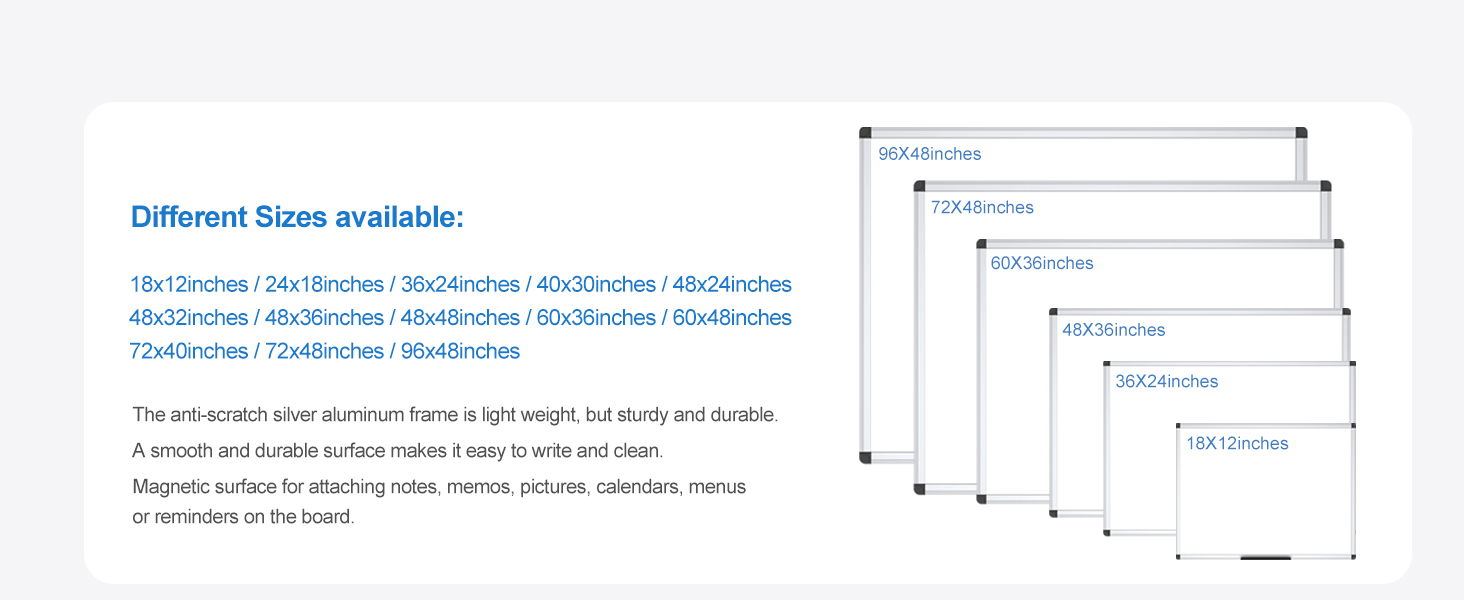
Task: Click the 48x24inches size text
Action: [x=732, y=285]
